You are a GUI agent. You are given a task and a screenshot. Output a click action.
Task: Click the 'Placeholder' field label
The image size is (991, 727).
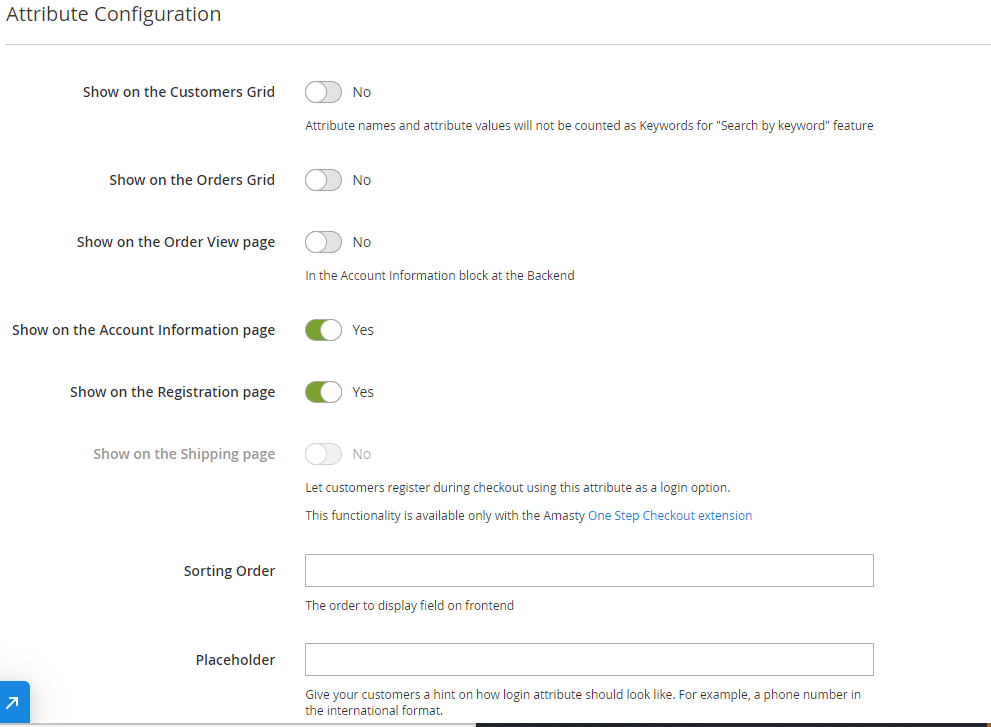tap(235, 660)
